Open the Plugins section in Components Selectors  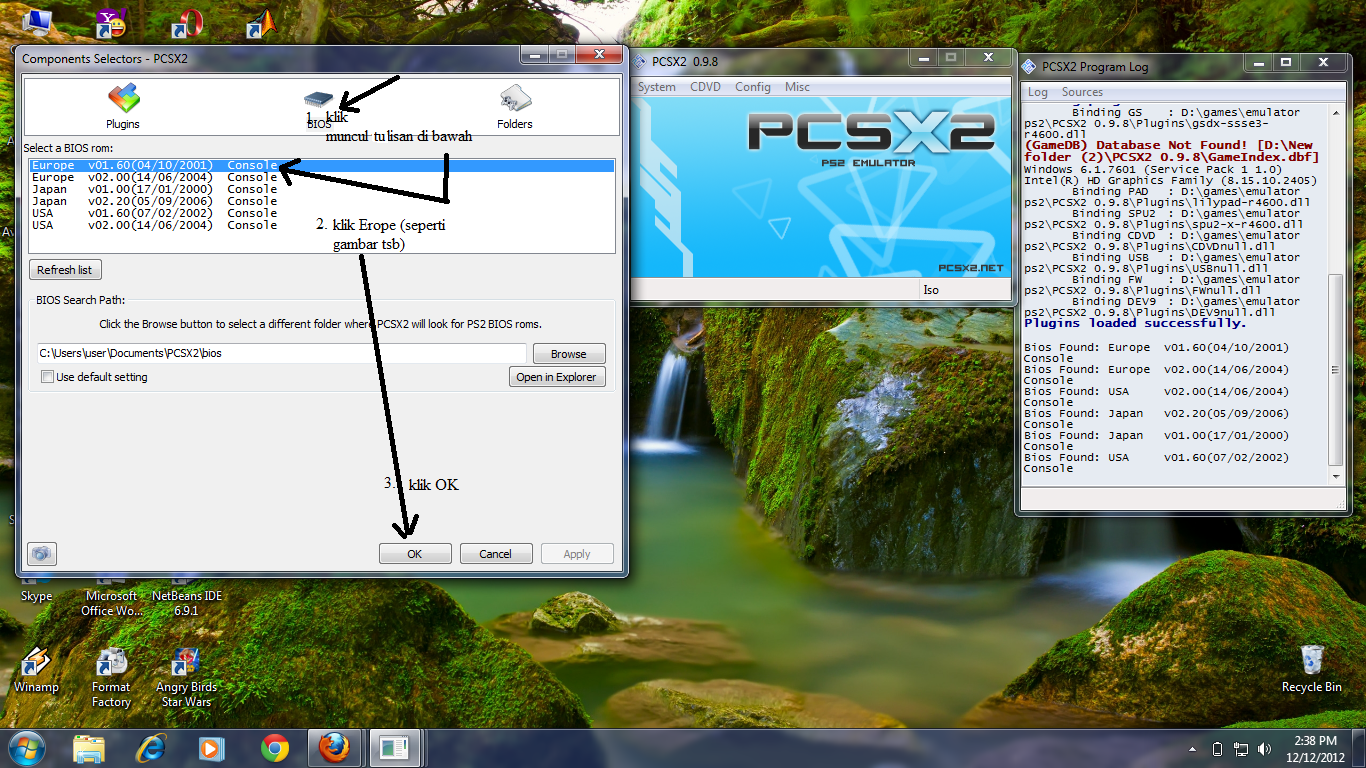[x=123, y=107]
